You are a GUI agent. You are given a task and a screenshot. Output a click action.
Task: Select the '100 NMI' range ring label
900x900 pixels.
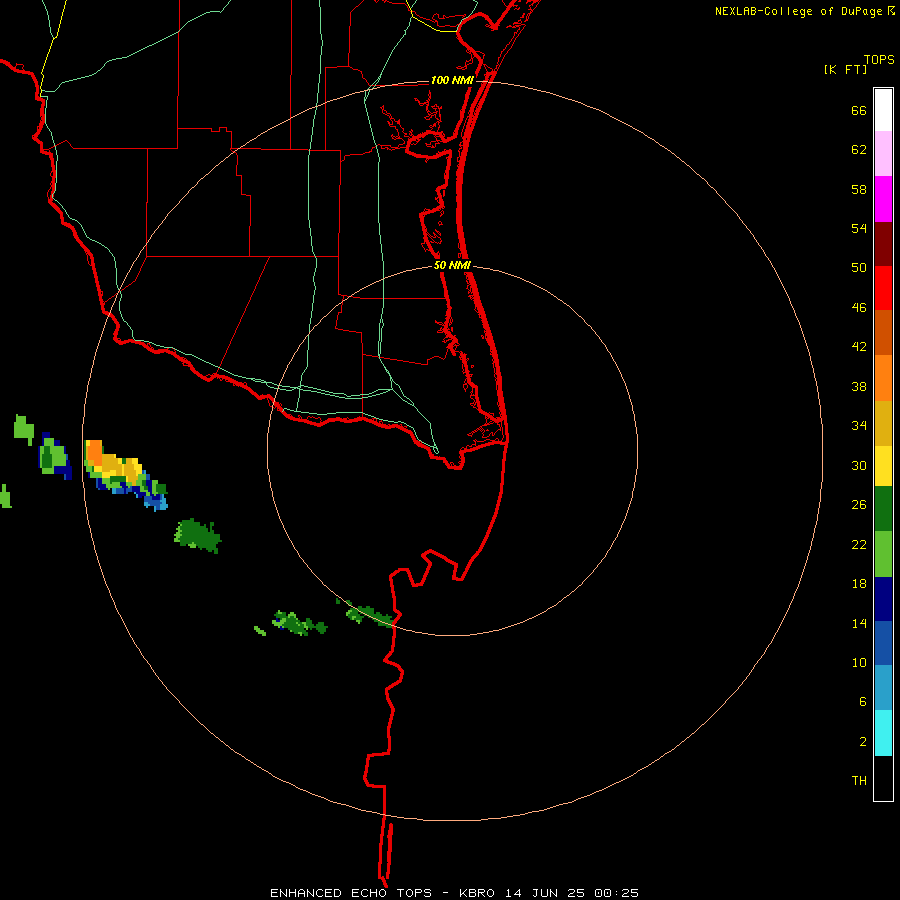pos(452,80)
